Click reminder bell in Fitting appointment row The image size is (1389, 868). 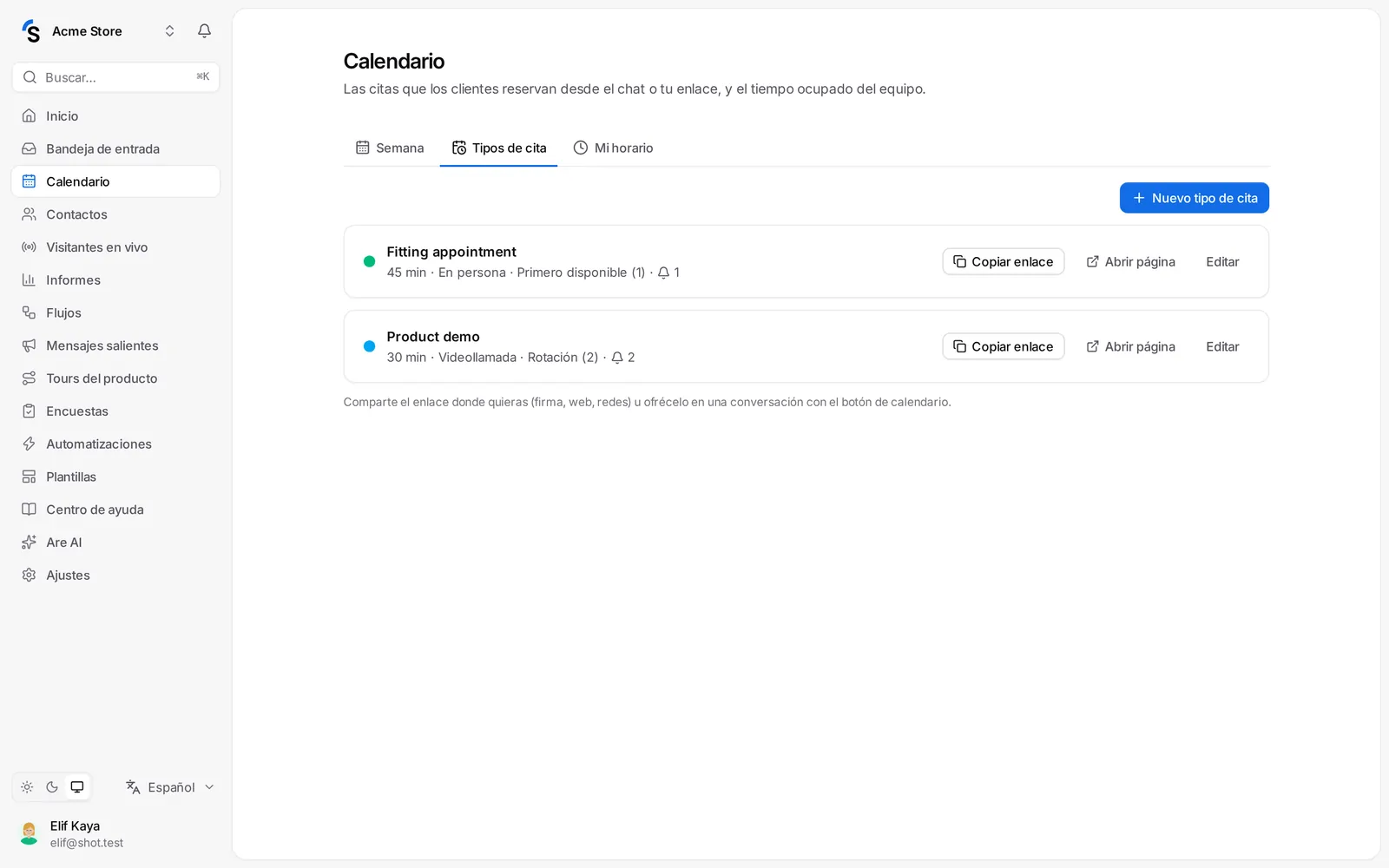(x=663, y=273)
